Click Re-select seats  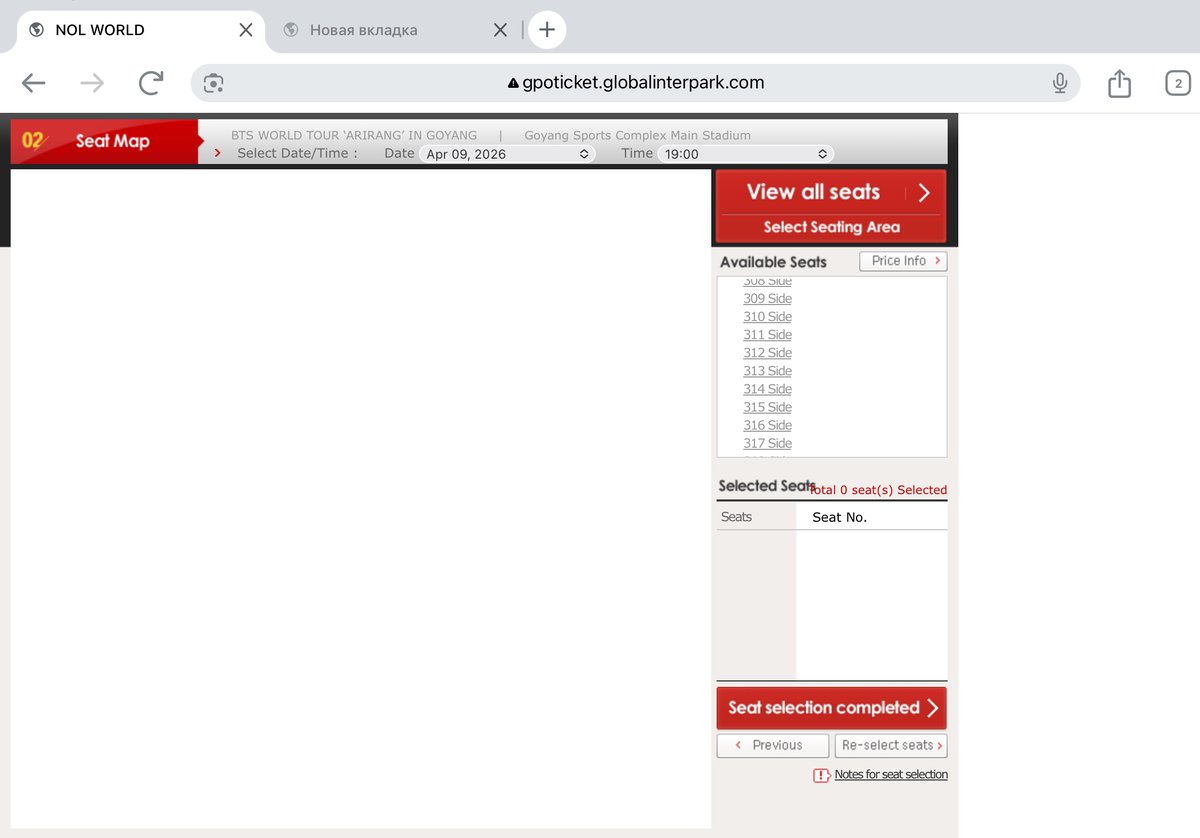890,745
